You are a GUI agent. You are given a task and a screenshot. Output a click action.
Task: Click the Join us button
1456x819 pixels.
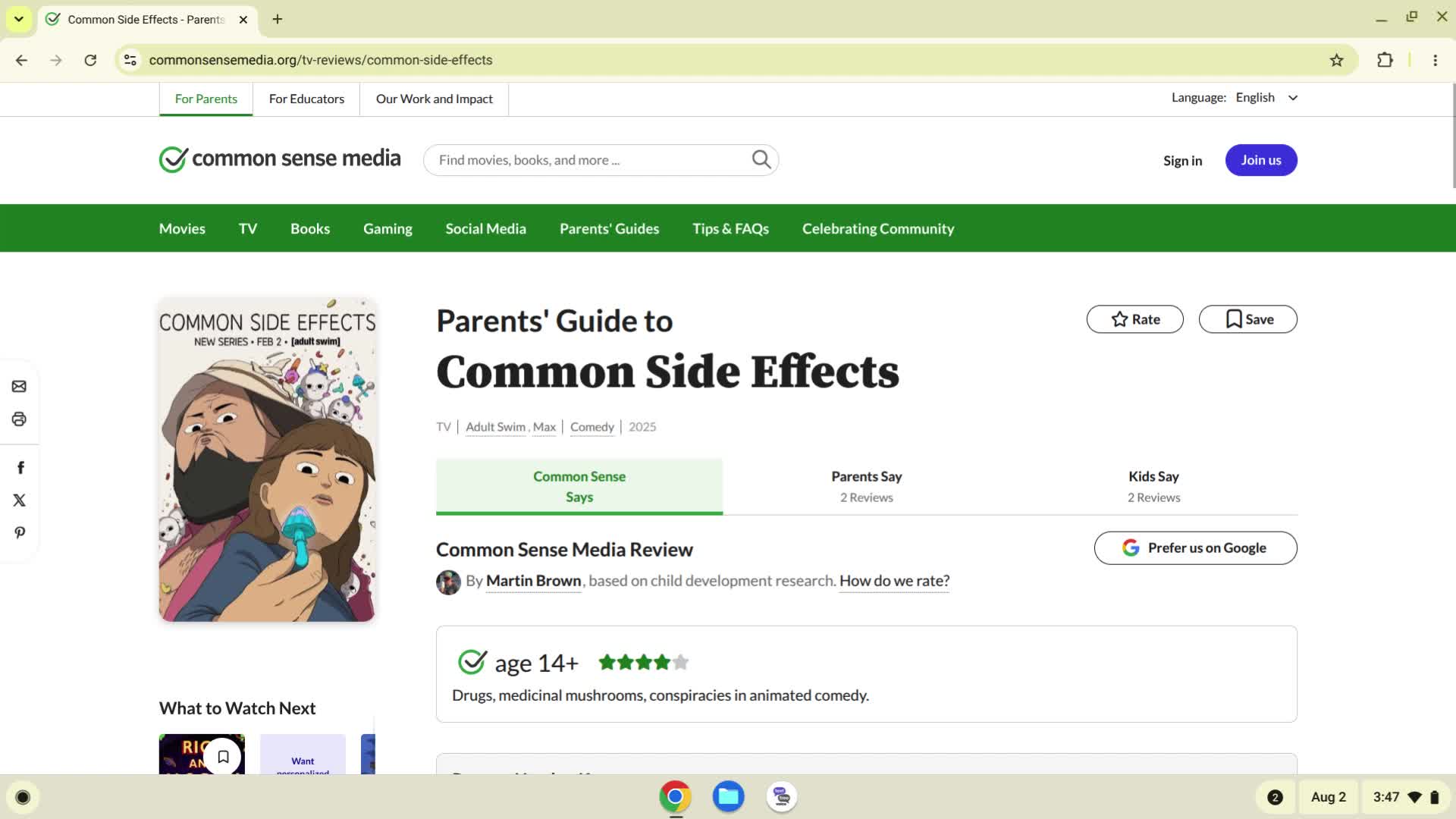click(x=1261, y=160)
